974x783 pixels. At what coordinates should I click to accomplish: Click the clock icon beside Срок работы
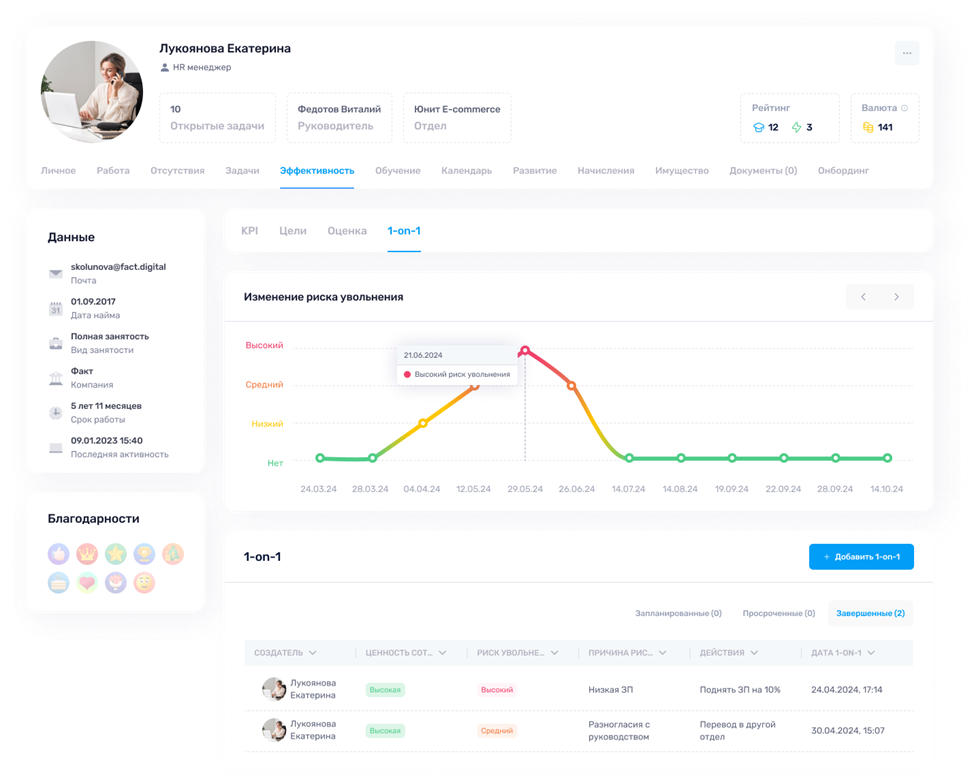[x=56, y=413]
